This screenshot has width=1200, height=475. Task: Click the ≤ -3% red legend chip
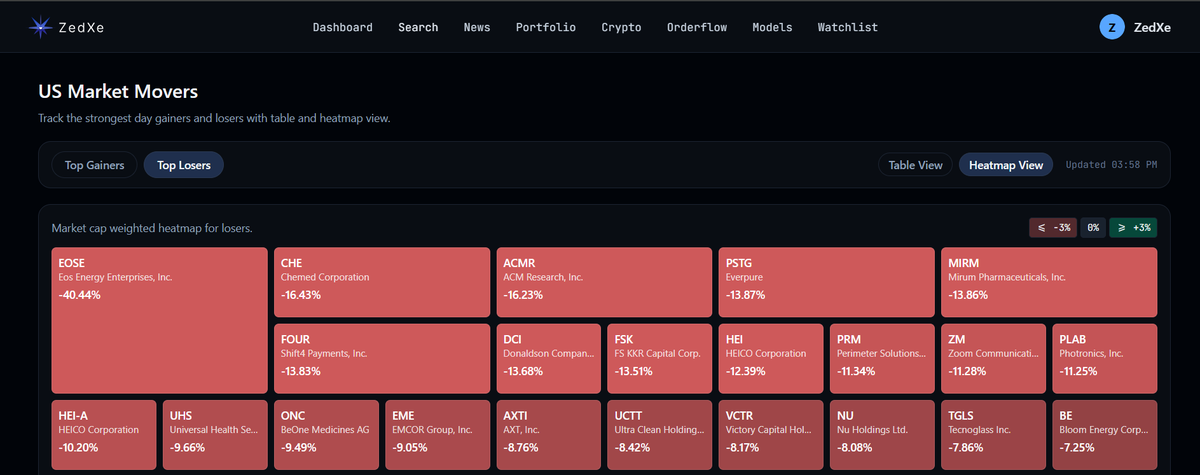1053,228
